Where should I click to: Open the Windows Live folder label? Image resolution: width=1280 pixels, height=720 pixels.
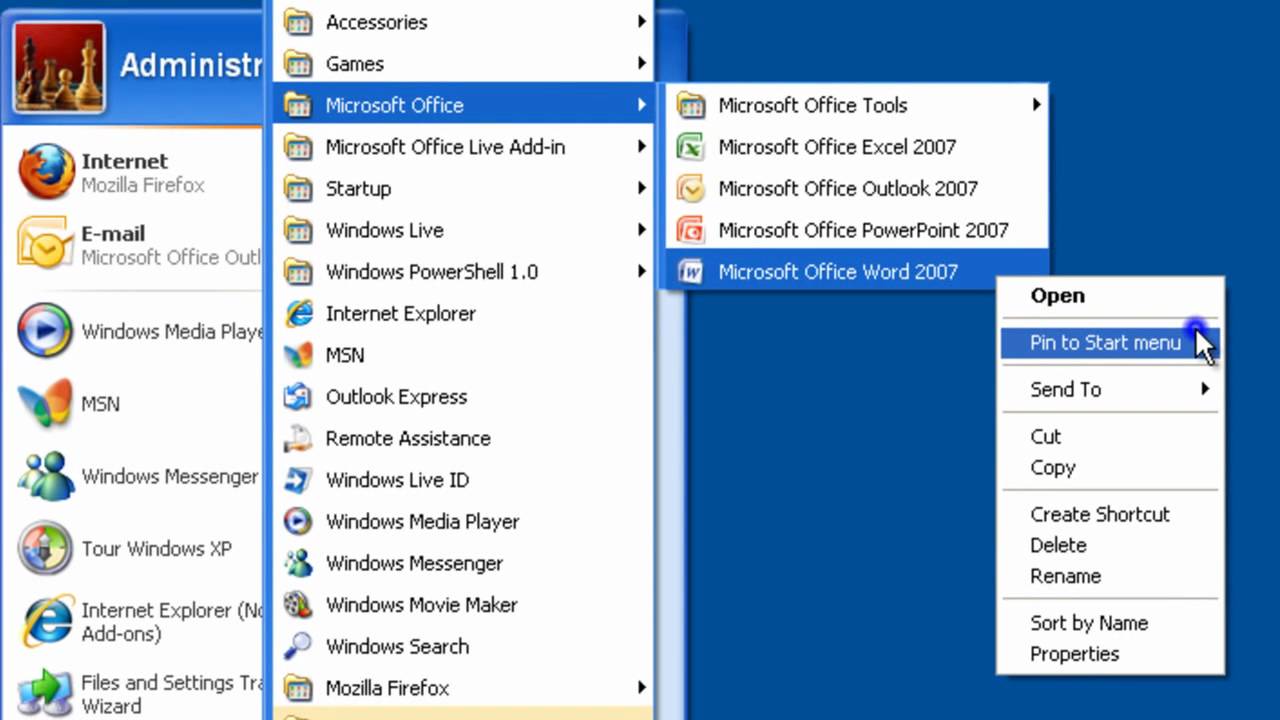point(384,230)
